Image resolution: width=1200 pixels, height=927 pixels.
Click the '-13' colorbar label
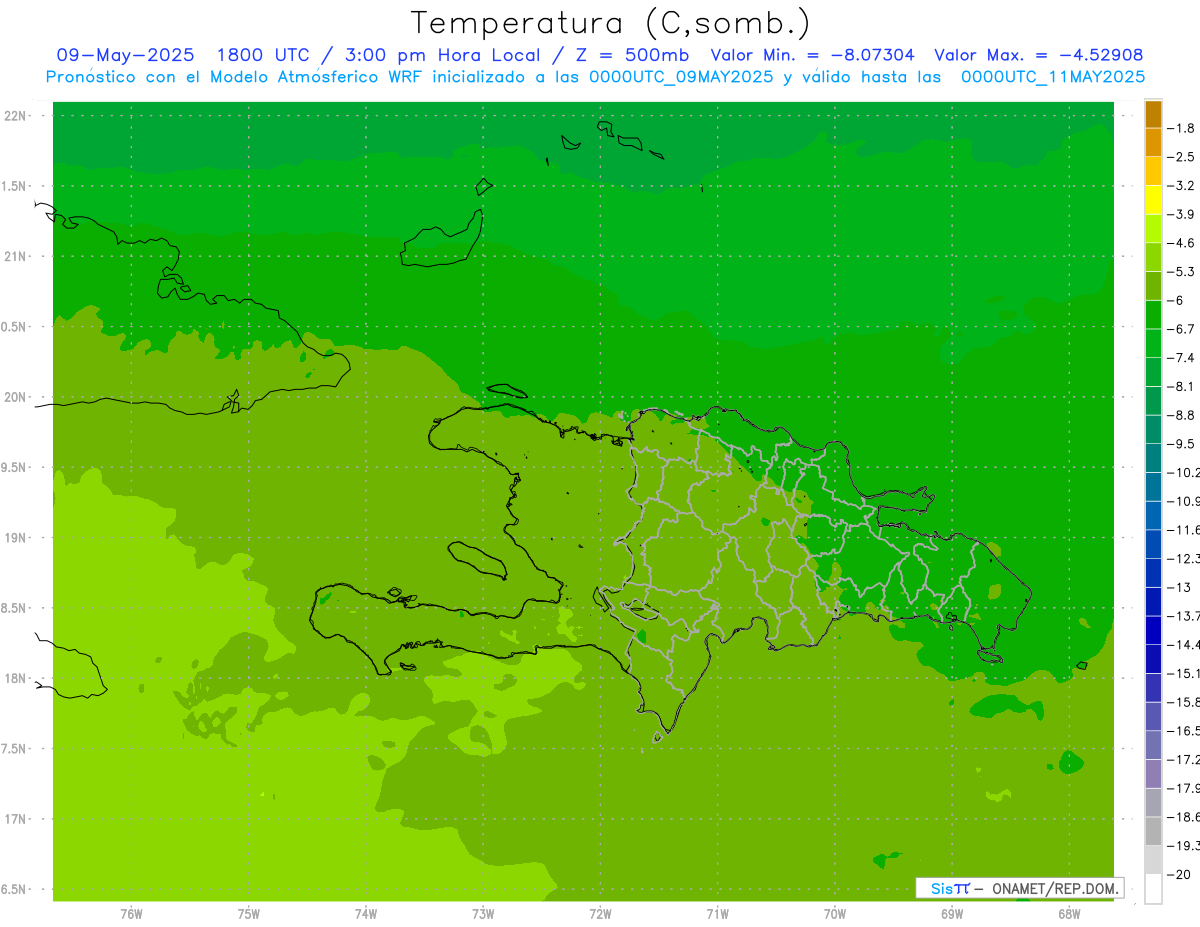pyautogui.click(x=1178, y=588)
